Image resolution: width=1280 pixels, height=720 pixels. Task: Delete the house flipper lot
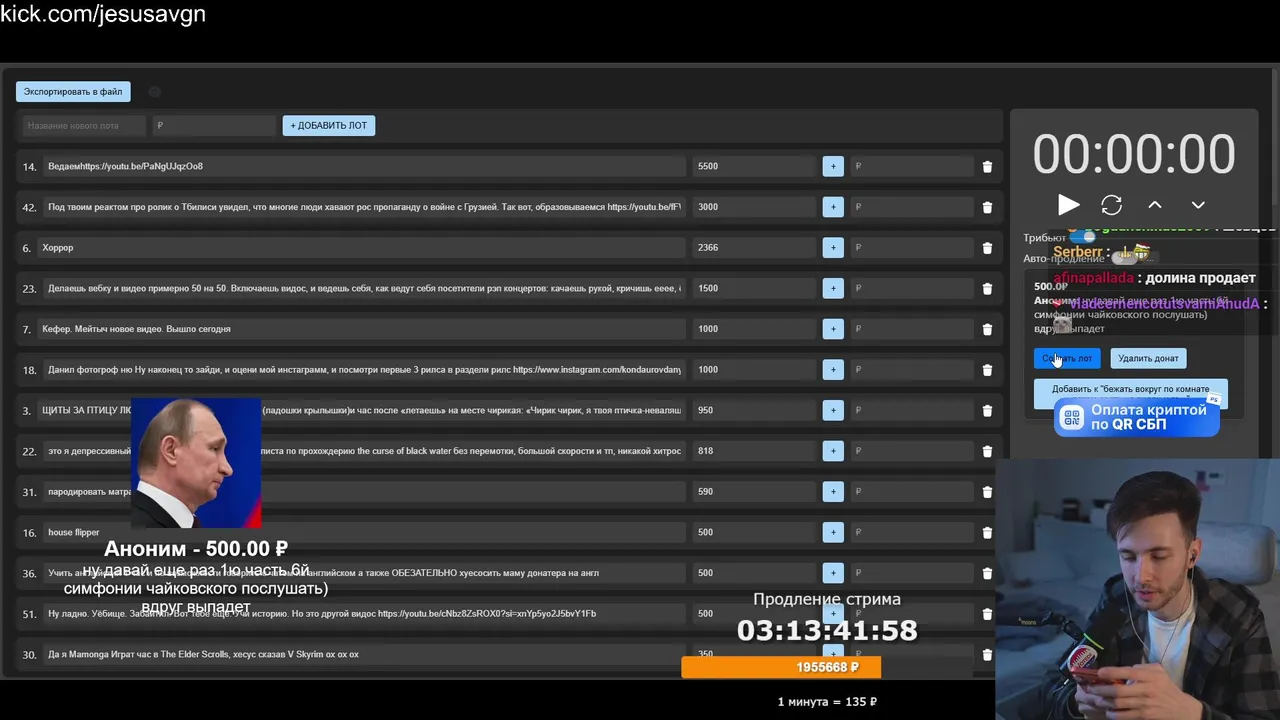click(x=987, y=533)
